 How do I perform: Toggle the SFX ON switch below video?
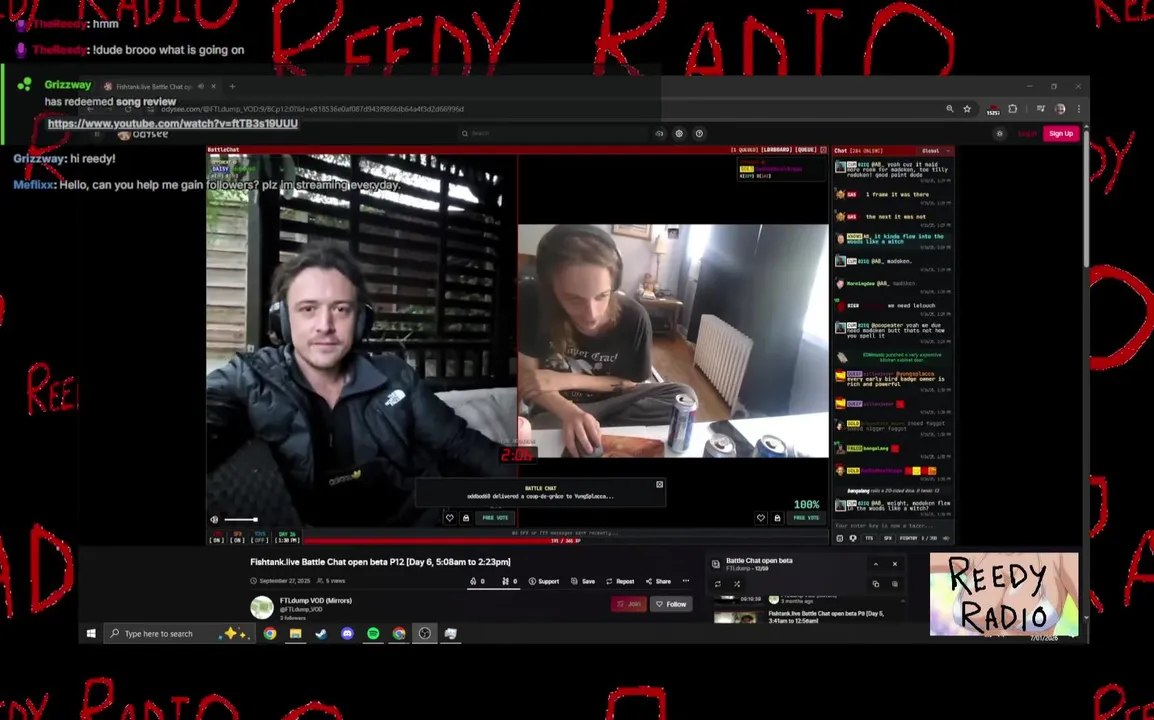237,537
